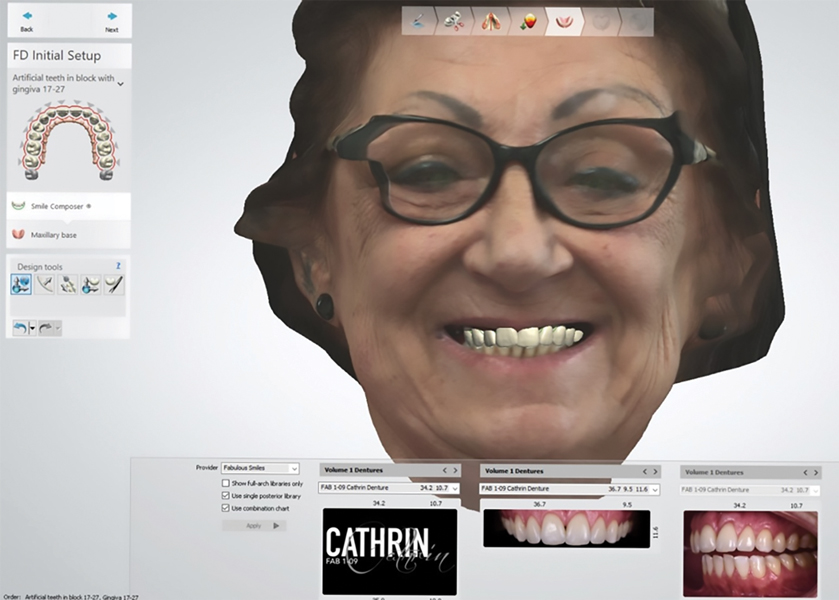Go to the scissors model-trimming workflow step
This screenshot has height=600, width=839.
[456, 21]
